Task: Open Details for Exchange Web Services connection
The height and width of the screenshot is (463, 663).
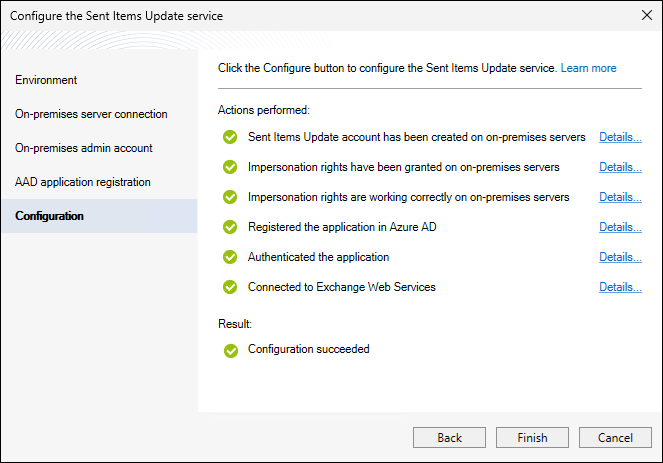Action: [x=620, y=287]
